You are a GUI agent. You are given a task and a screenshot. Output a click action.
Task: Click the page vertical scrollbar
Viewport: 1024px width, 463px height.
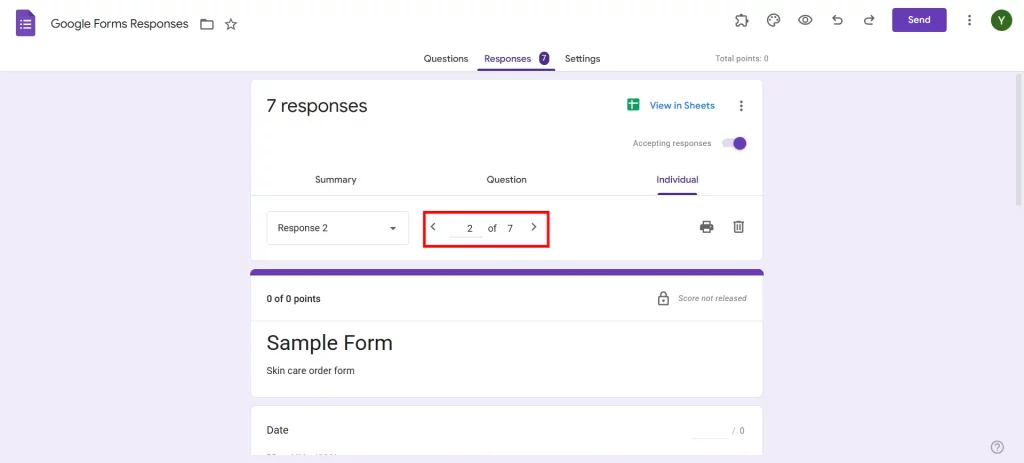(x=1019, y=140)
